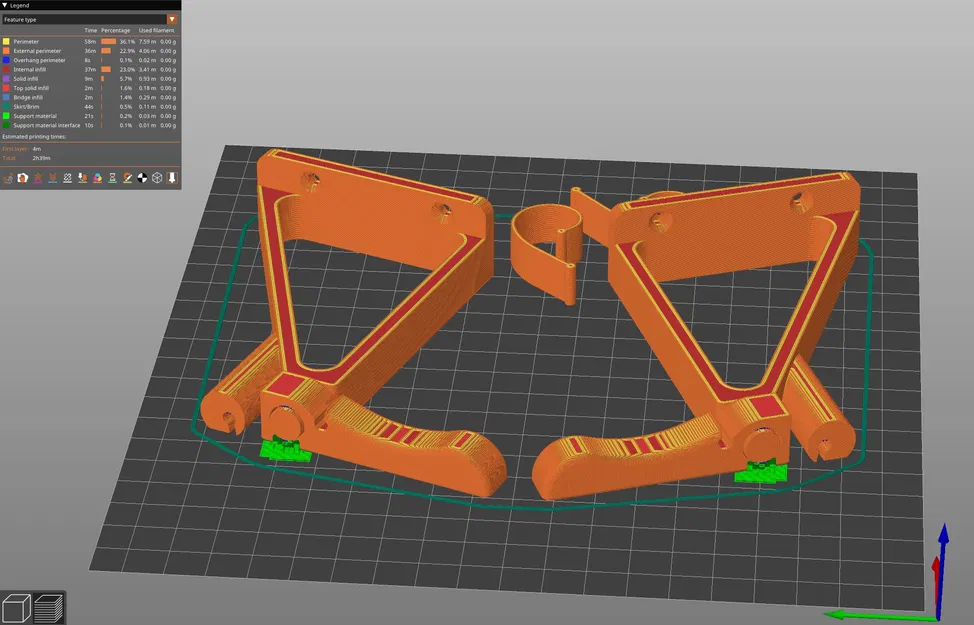Toggle the Color changes icon
974x625 pixels.
click(98, 178)
